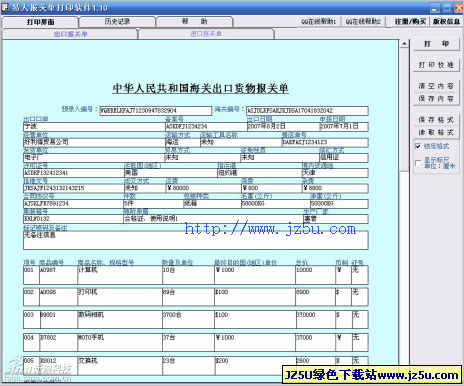
Task: Switch to the 历史记录 tab
Action: pos(117,22)
